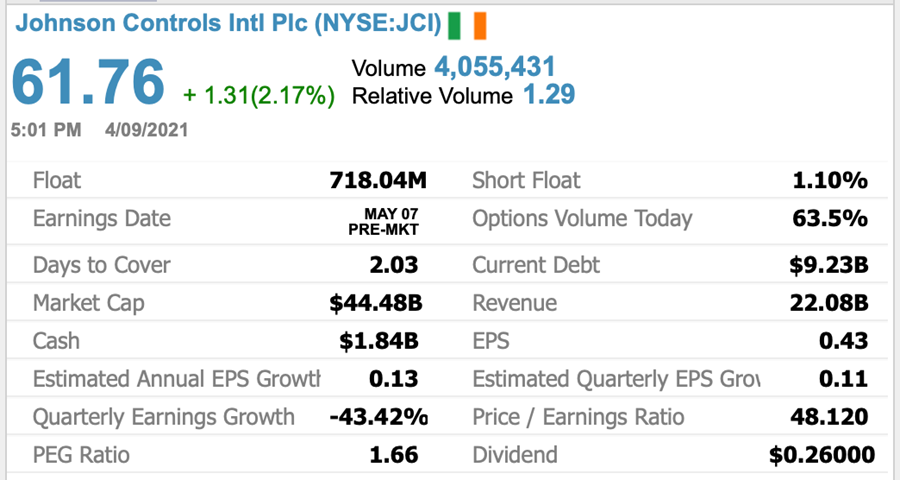Click the timestamp 5:01 PM

pos(46,130)
